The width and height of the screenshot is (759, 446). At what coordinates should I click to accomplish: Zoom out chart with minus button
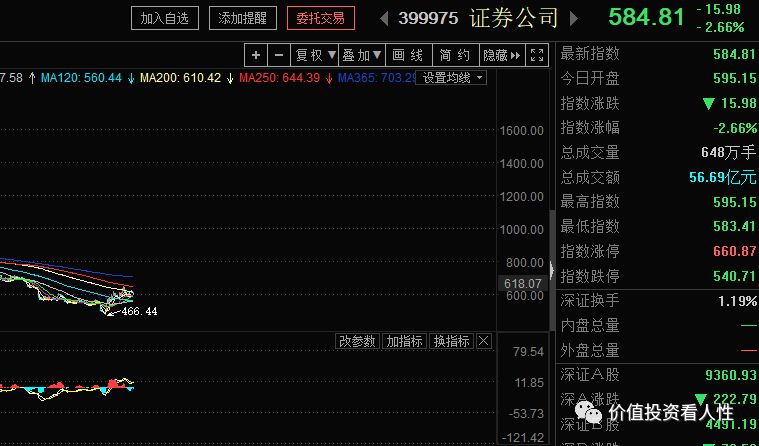coord(279,55)
